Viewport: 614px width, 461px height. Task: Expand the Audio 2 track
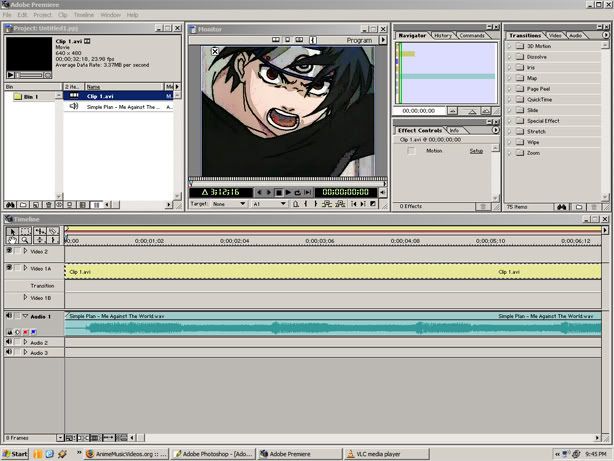pyautogui.click(x=25, y=342)
